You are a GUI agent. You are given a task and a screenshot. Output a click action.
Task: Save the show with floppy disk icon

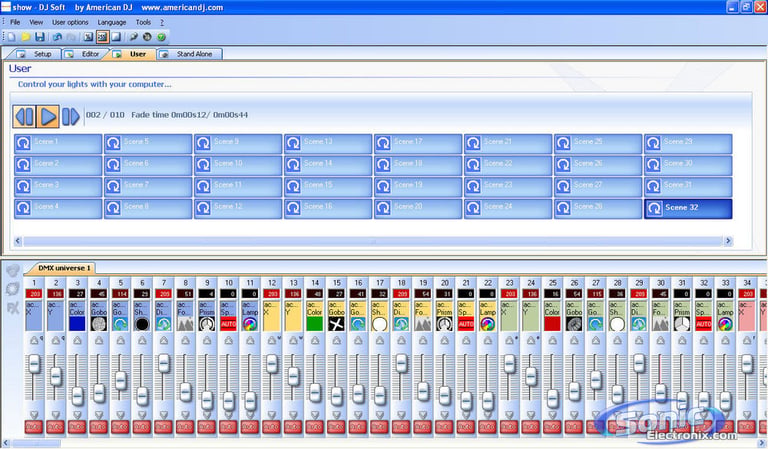coord(40,37)
